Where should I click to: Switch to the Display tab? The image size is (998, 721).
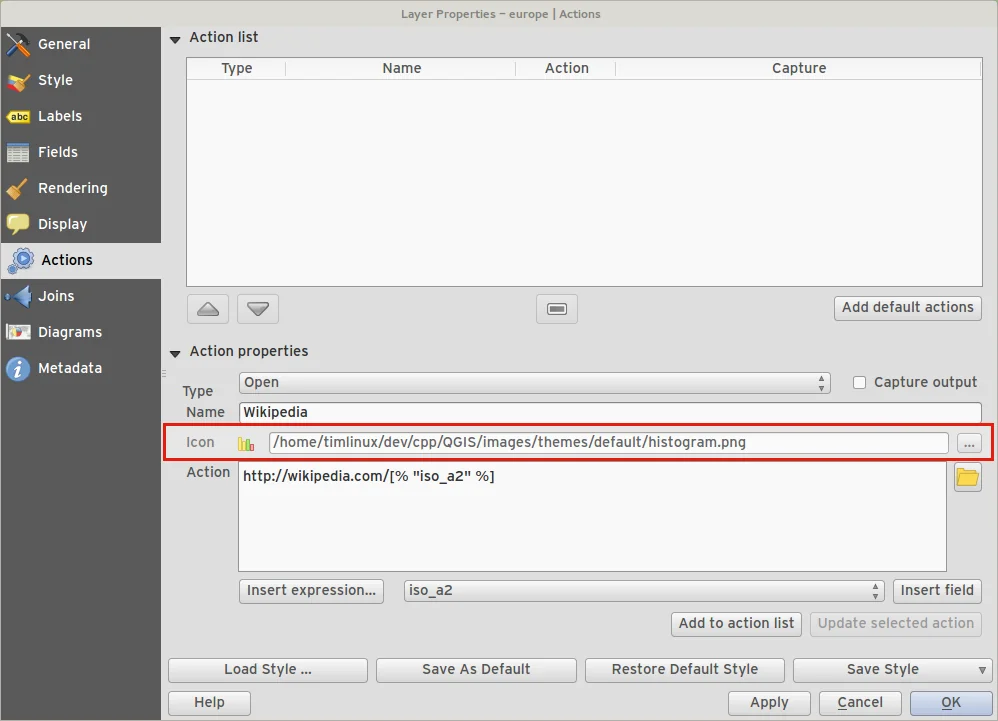pyautogui.click(x=62, y=224)
